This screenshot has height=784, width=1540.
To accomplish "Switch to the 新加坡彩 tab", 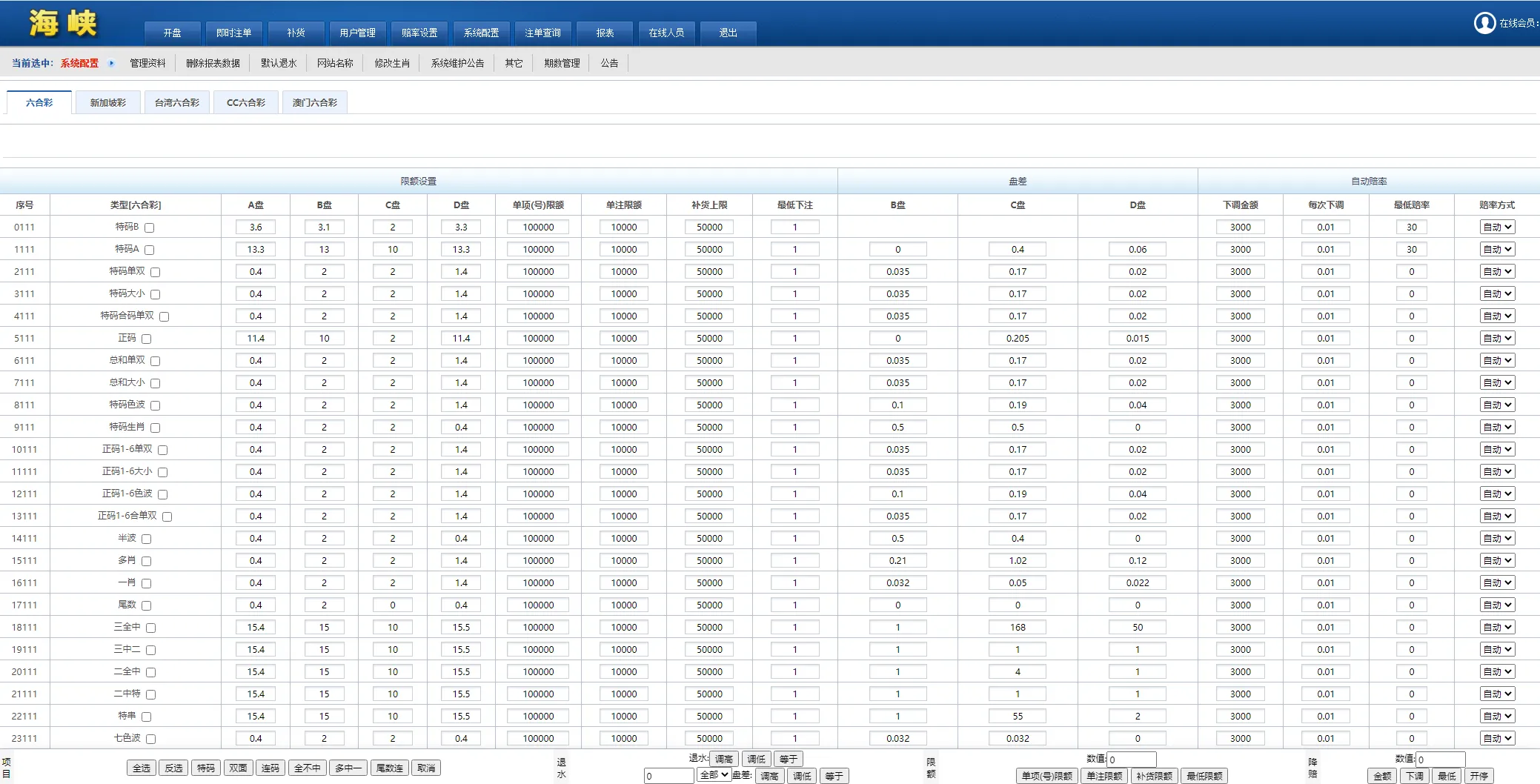I will (x=108, y=102).
